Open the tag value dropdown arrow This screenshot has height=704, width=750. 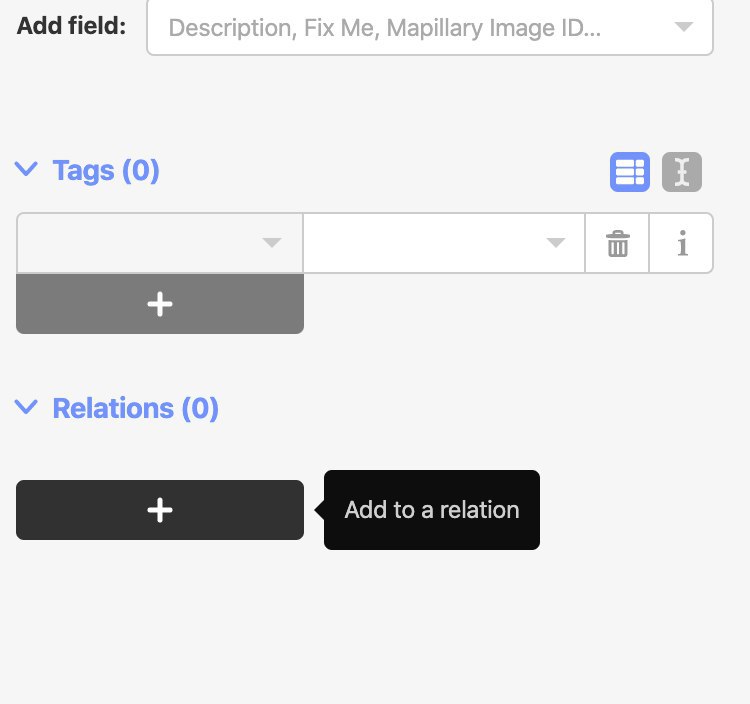555,242
